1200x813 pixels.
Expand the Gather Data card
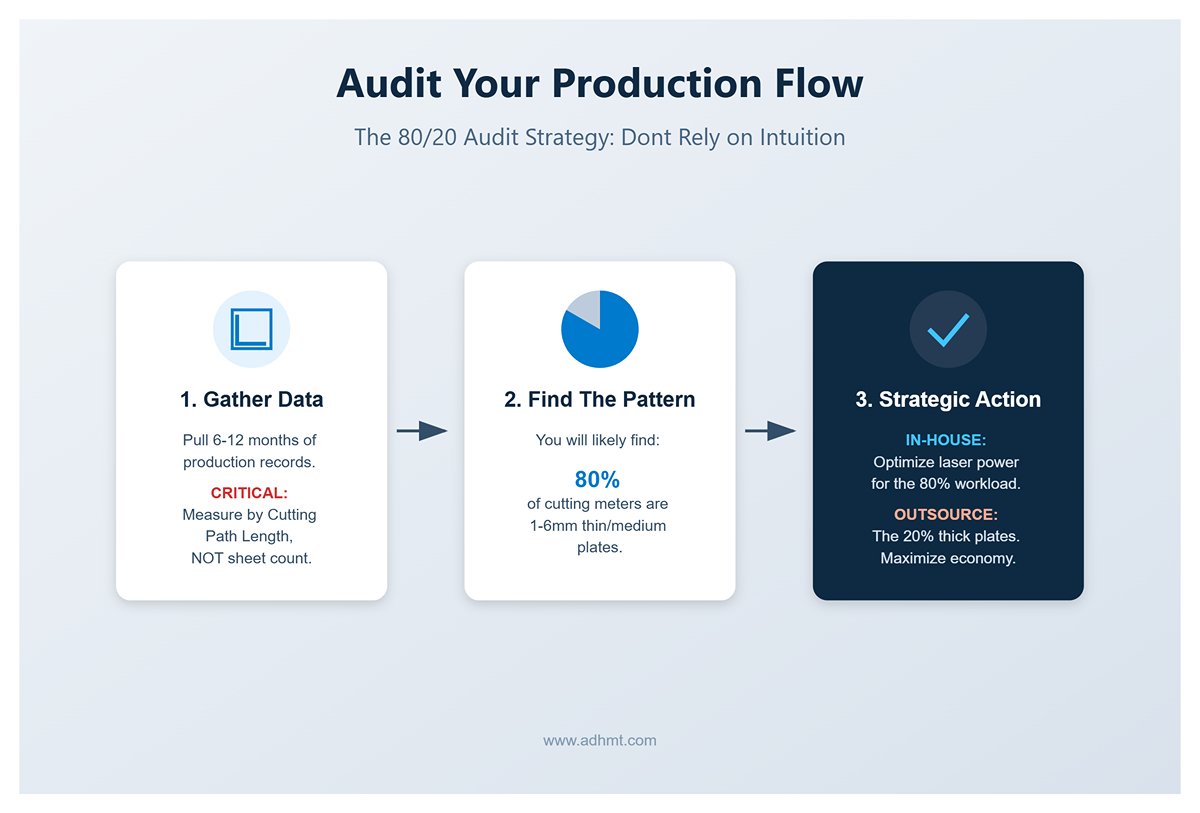(250, 430)
